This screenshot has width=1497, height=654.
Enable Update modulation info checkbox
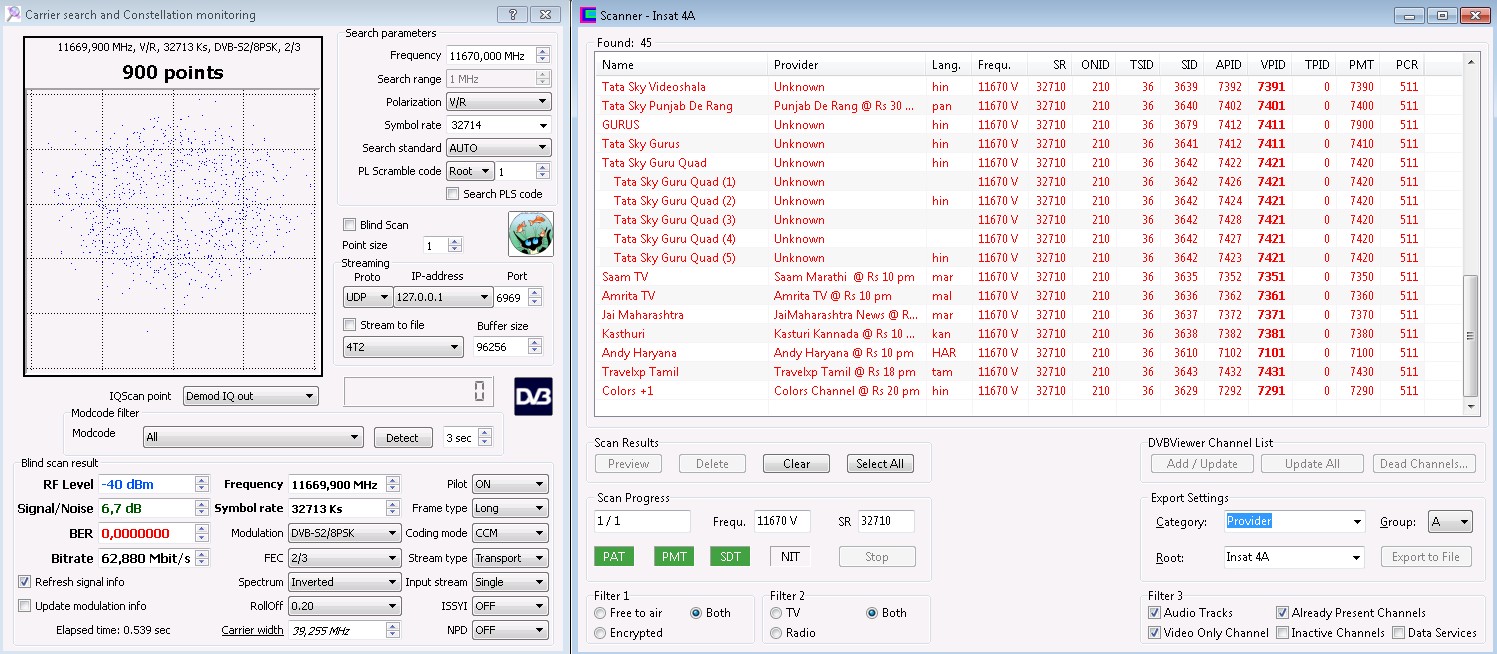point(25,606)
